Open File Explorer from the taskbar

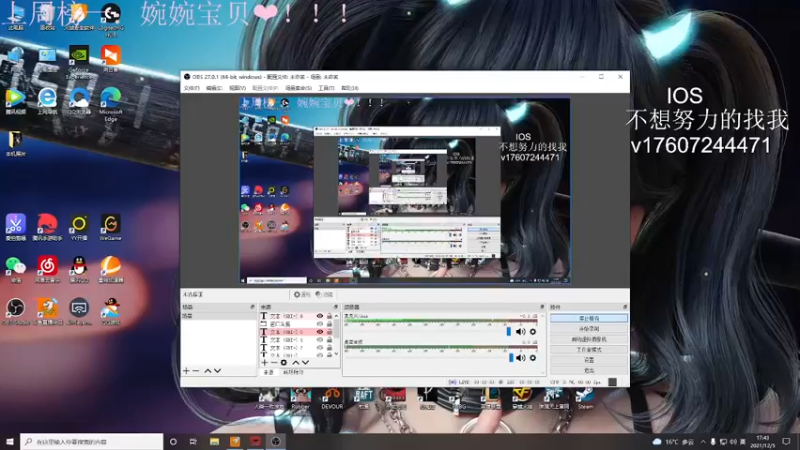214,441
